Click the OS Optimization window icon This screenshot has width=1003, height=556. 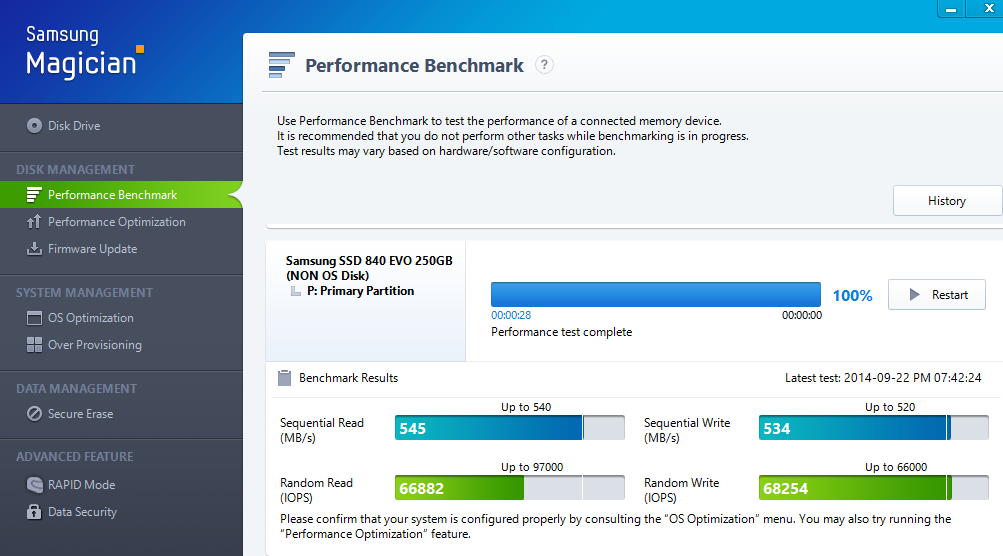[34, 318]
